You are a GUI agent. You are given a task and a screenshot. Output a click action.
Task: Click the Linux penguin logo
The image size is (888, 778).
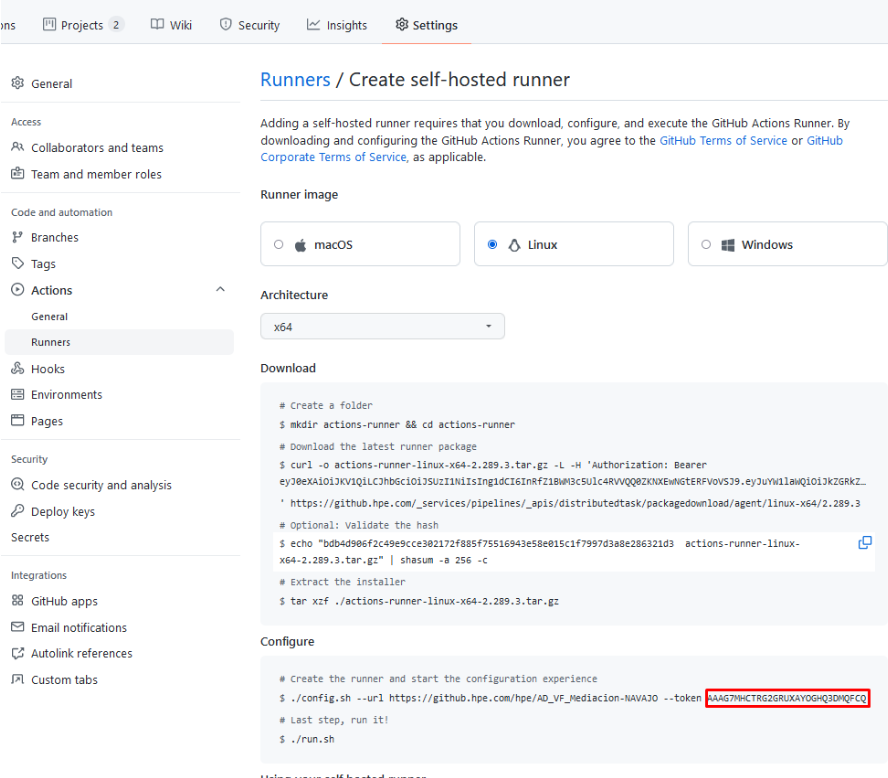tap(514, 245)
